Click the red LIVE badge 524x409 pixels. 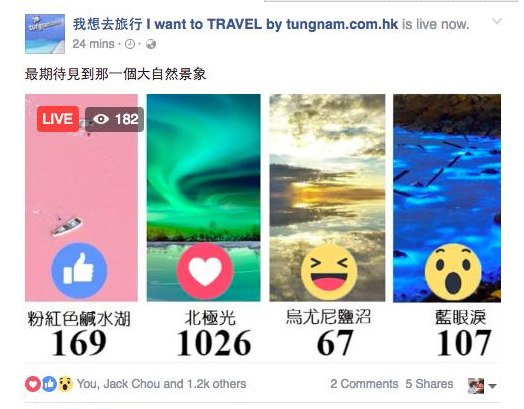click(58, 119)
